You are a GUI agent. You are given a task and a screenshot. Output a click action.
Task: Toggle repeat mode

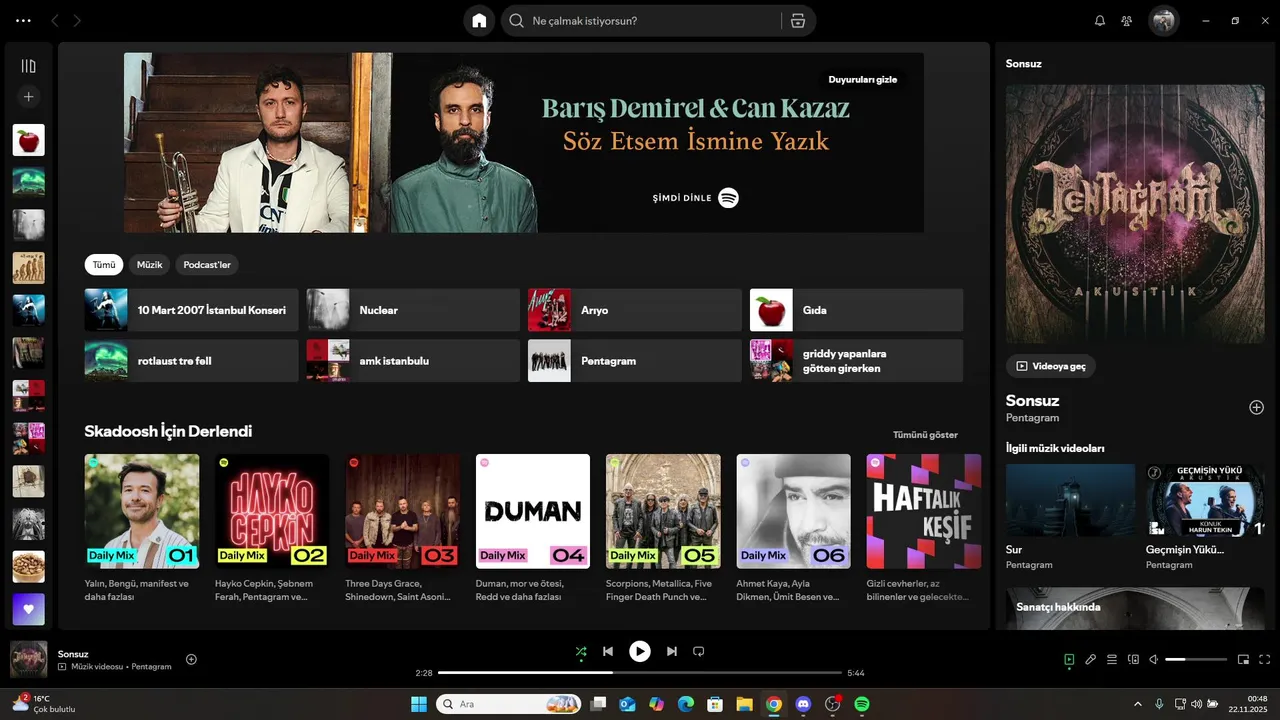click(x=699, y=652)
